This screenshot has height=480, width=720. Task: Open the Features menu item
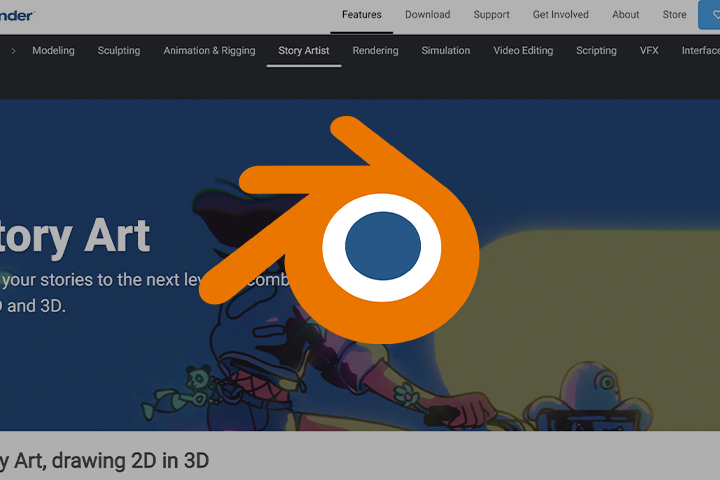click(361, 15)
